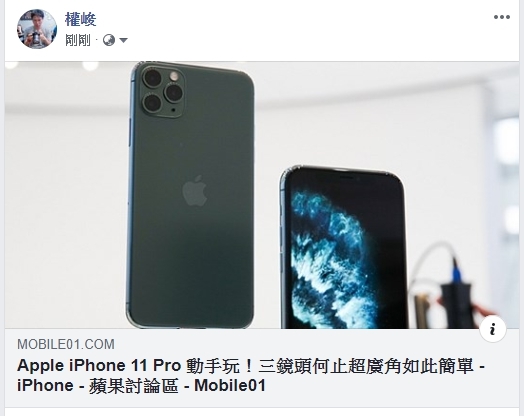Open the MOBILE01.COM source domain label

click(66, 344)
